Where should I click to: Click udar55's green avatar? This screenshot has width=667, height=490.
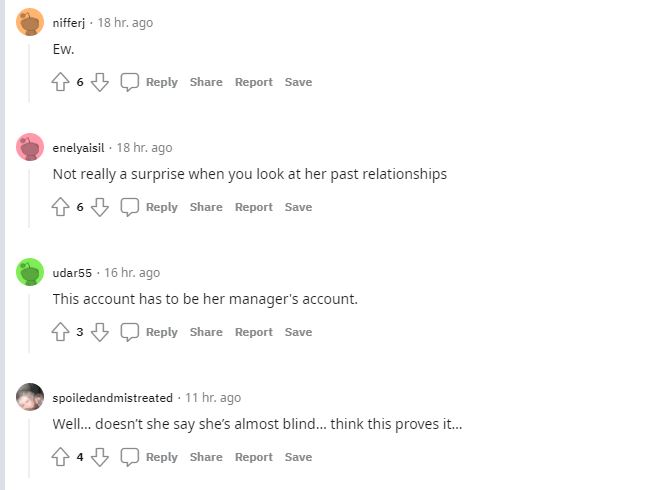click(30, 272)
